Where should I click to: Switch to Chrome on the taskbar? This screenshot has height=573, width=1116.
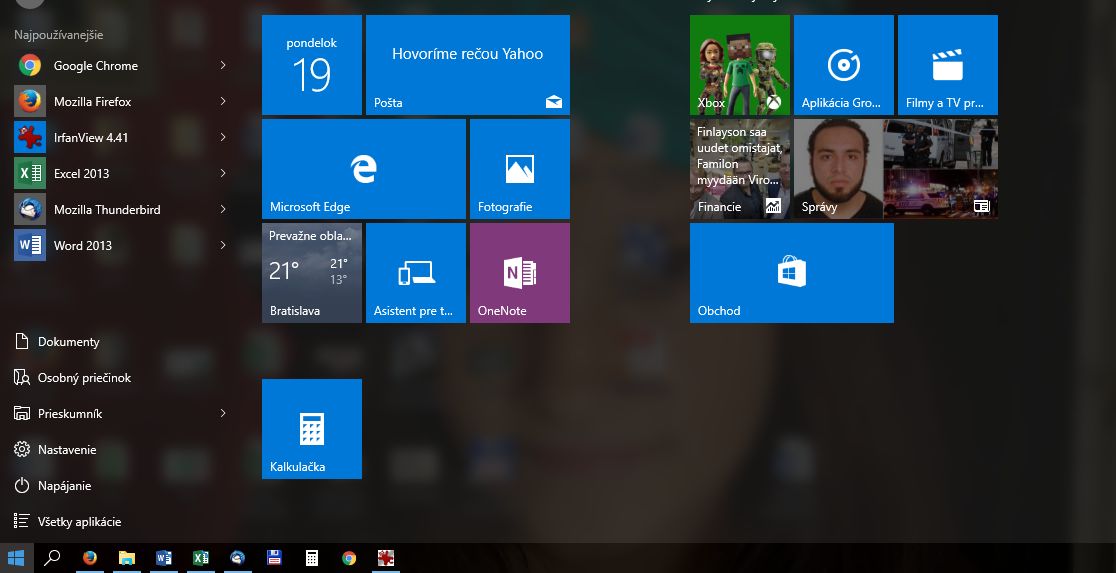tap(349, 558)
